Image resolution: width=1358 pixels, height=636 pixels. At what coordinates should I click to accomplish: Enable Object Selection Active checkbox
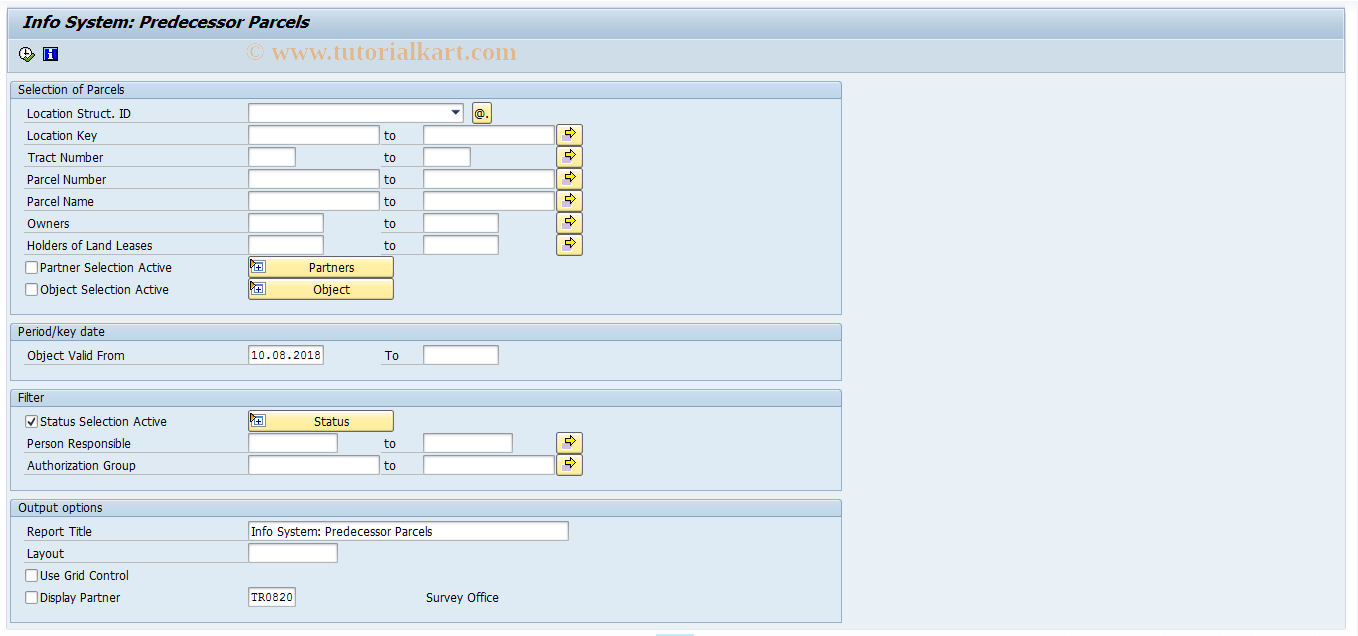(x=32, y=290)
